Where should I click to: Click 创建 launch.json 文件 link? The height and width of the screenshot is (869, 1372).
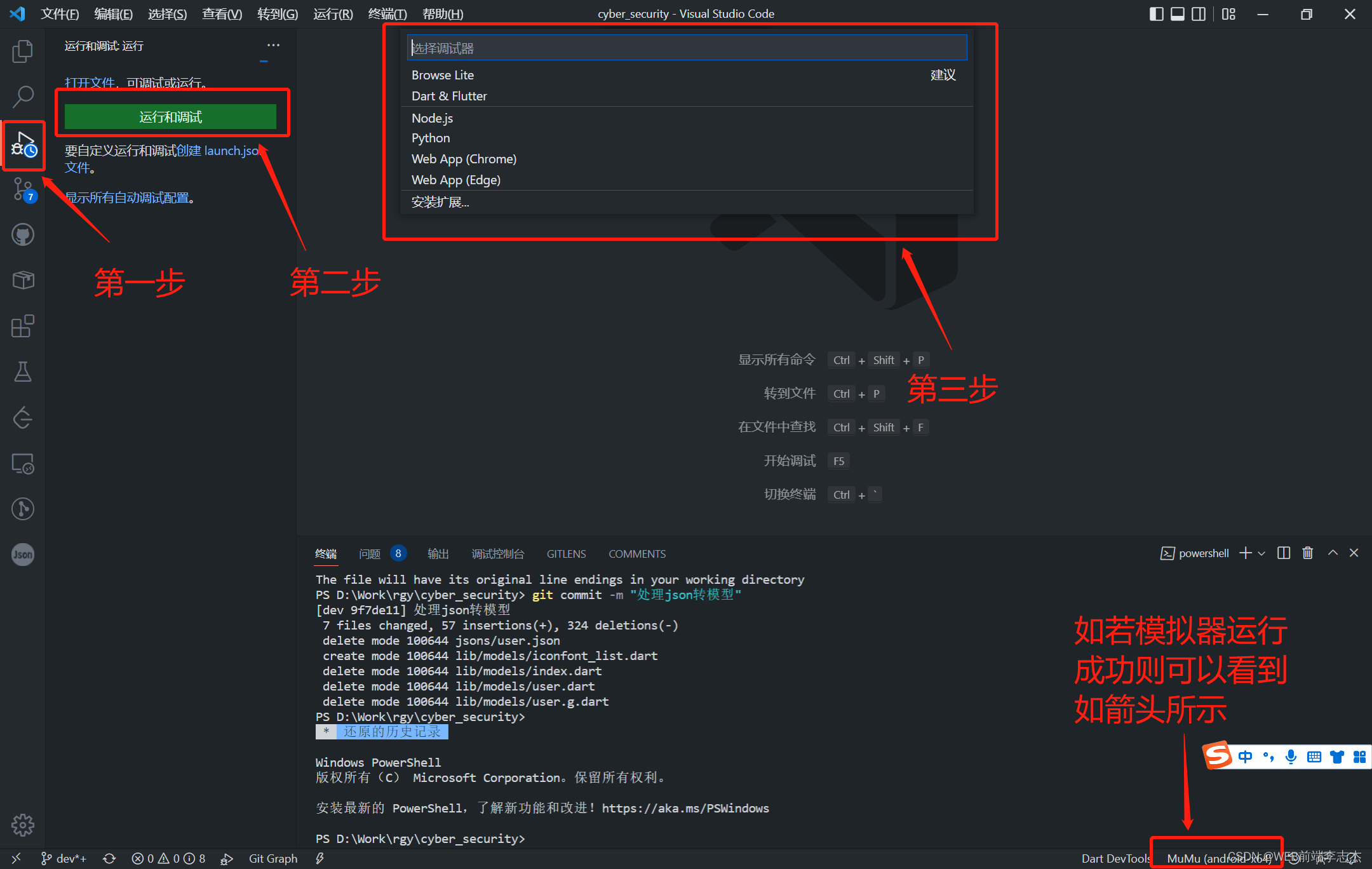coord(163,159)
